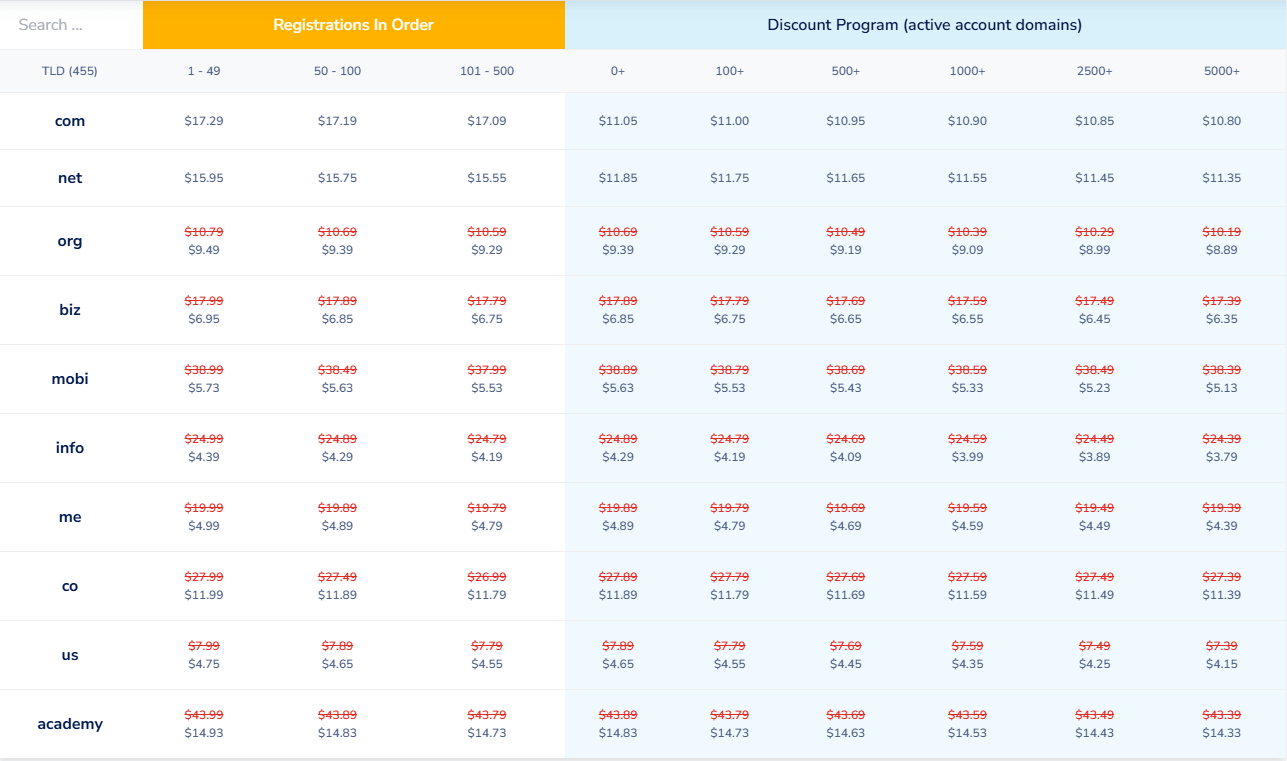Click the Search input field

[70, 25]
